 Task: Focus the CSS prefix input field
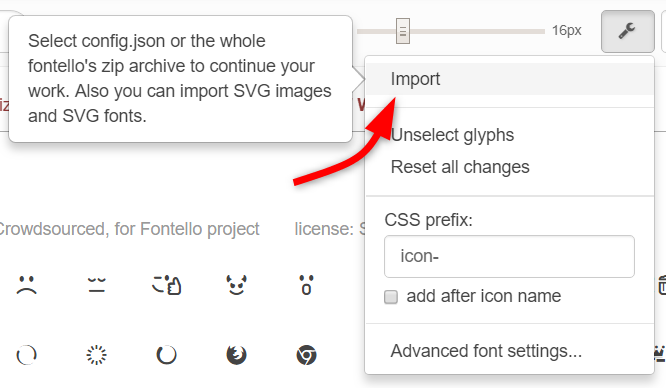(x=509, y=256)
